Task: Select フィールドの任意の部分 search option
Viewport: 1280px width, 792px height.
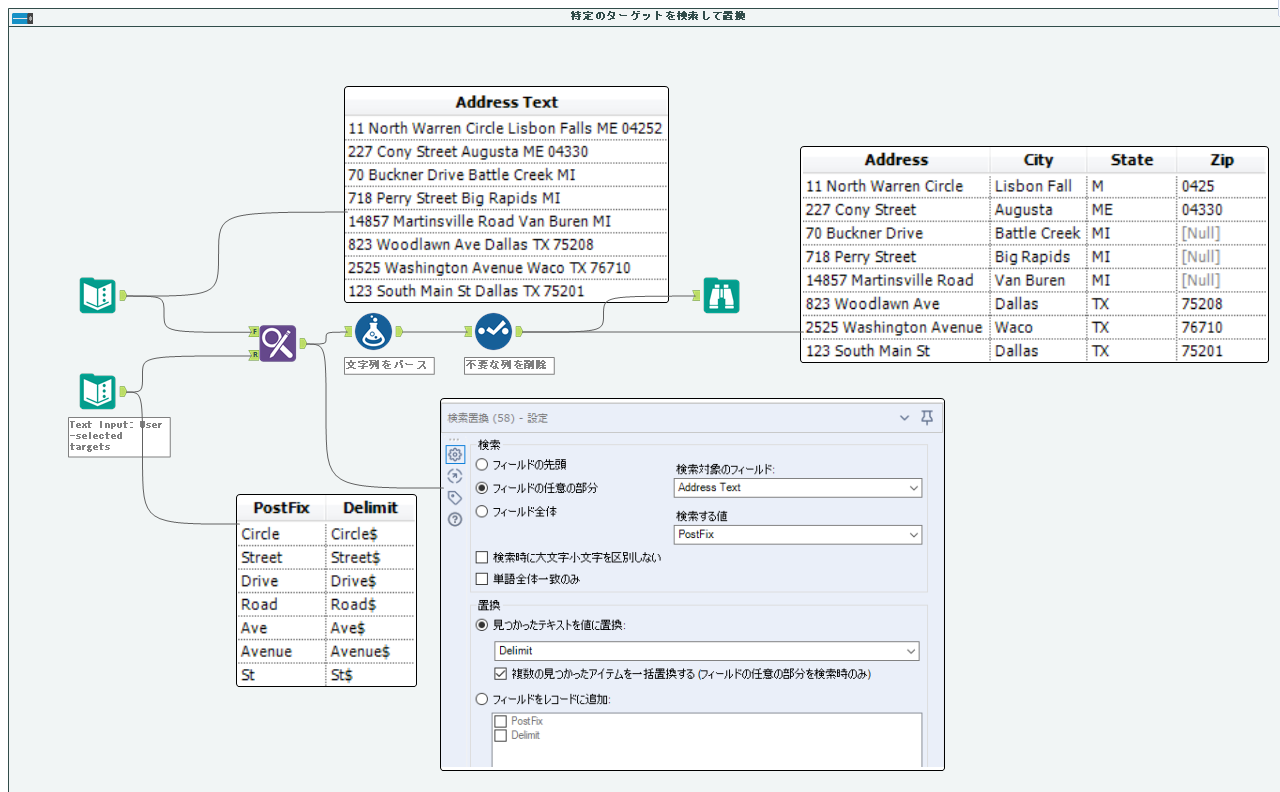Action: (482, 488)
